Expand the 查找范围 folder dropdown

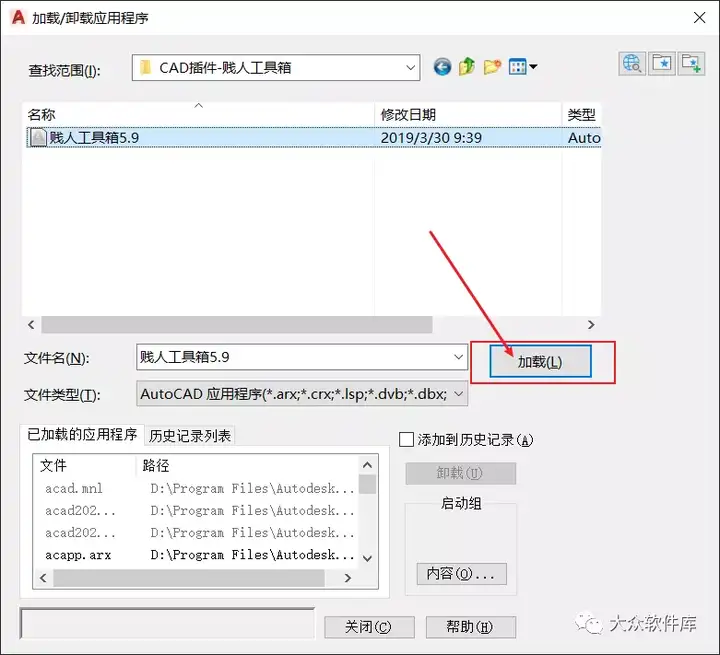(x=410, y=68)
